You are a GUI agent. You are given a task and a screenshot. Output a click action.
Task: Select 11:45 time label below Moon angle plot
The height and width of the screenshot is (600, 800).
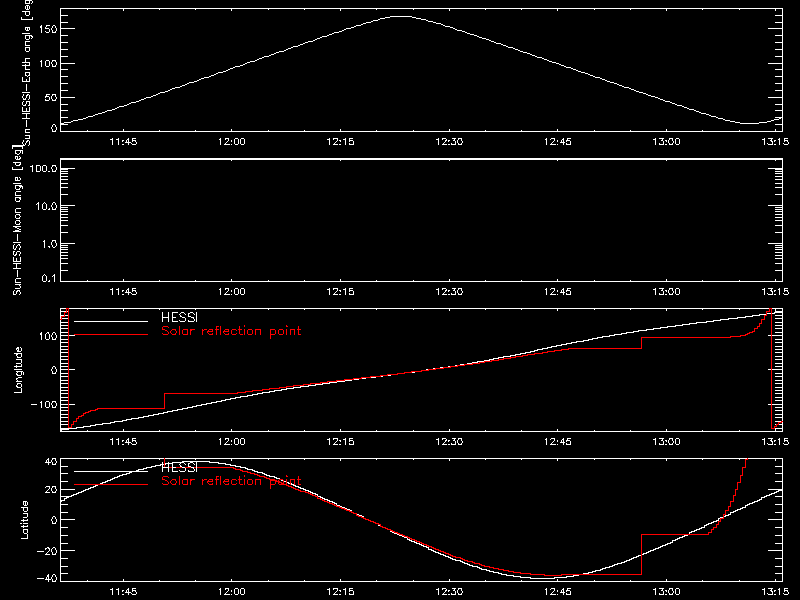tap(123, 292)
